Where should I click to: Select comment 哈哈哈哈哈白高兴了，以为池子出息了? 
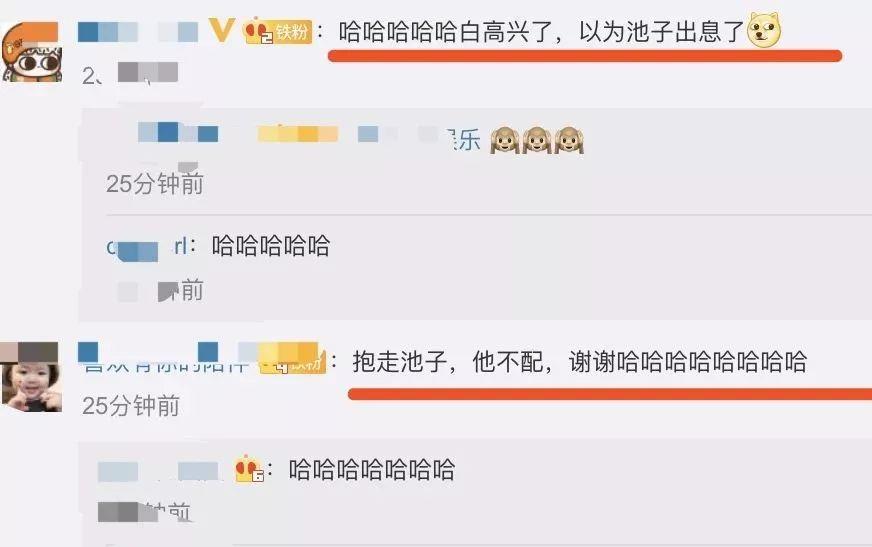click(541, 32)
